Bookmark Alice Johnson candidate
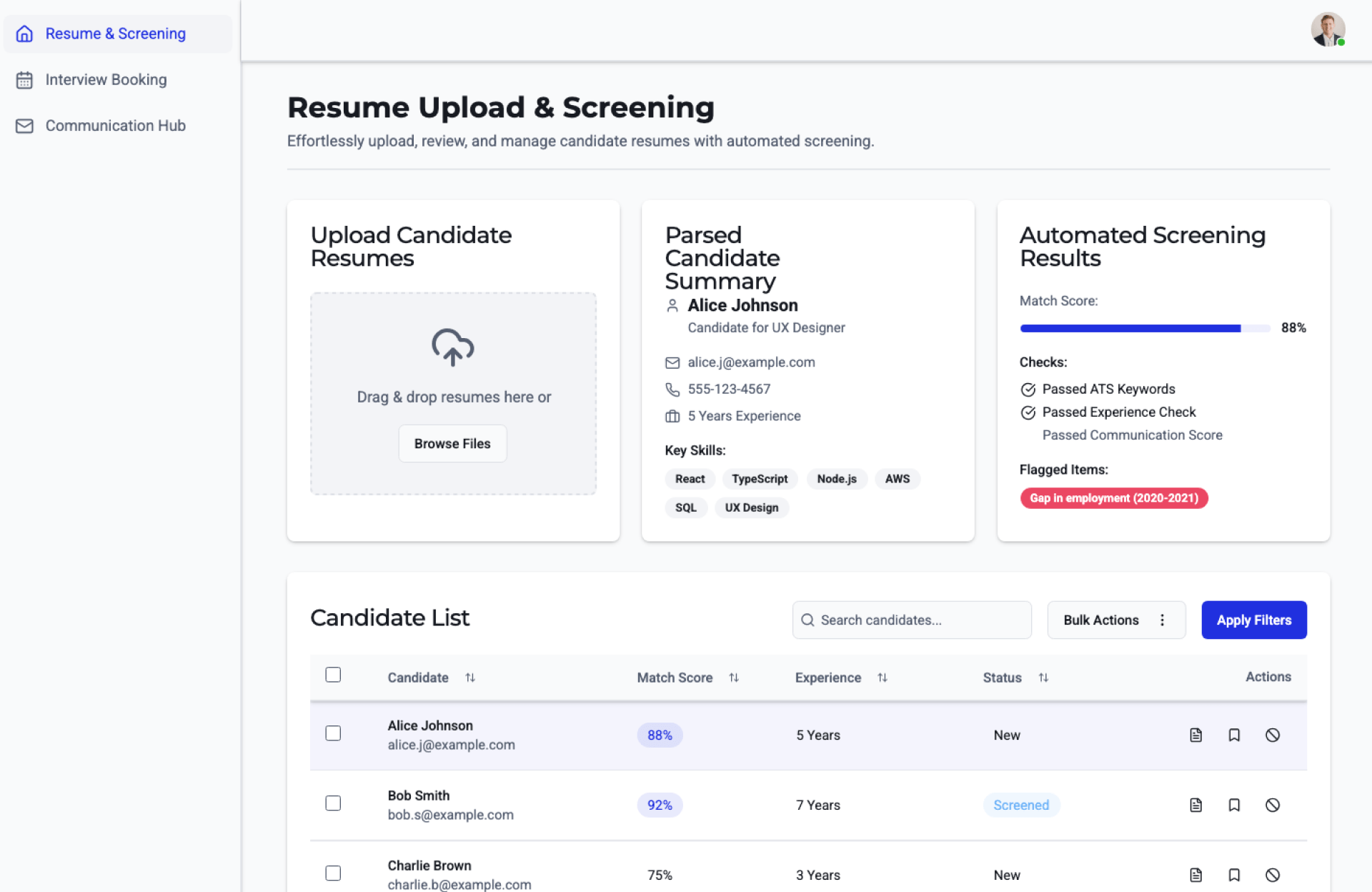Viewport: 1372px width, 892px height. [x=1234, y=735]
